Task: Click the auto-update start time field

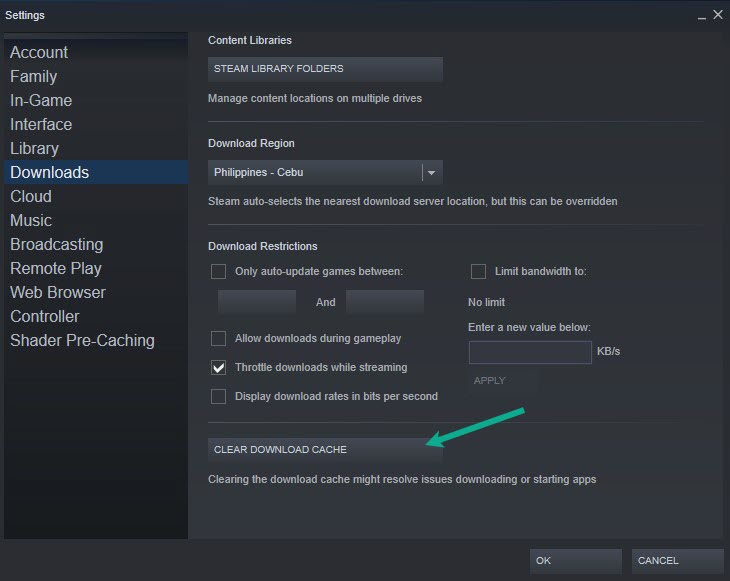Action: tap(257, 302)
